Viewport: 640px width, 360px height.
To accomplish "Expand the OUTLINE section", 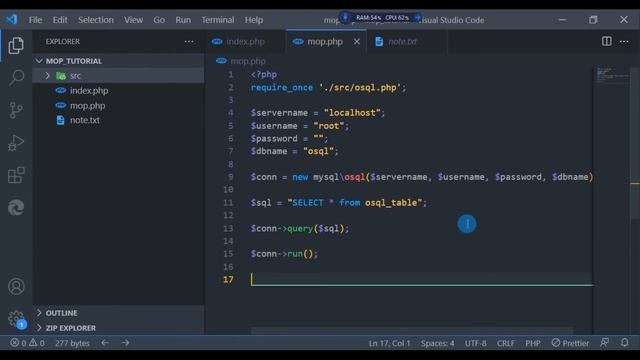I will coord(39,313).
